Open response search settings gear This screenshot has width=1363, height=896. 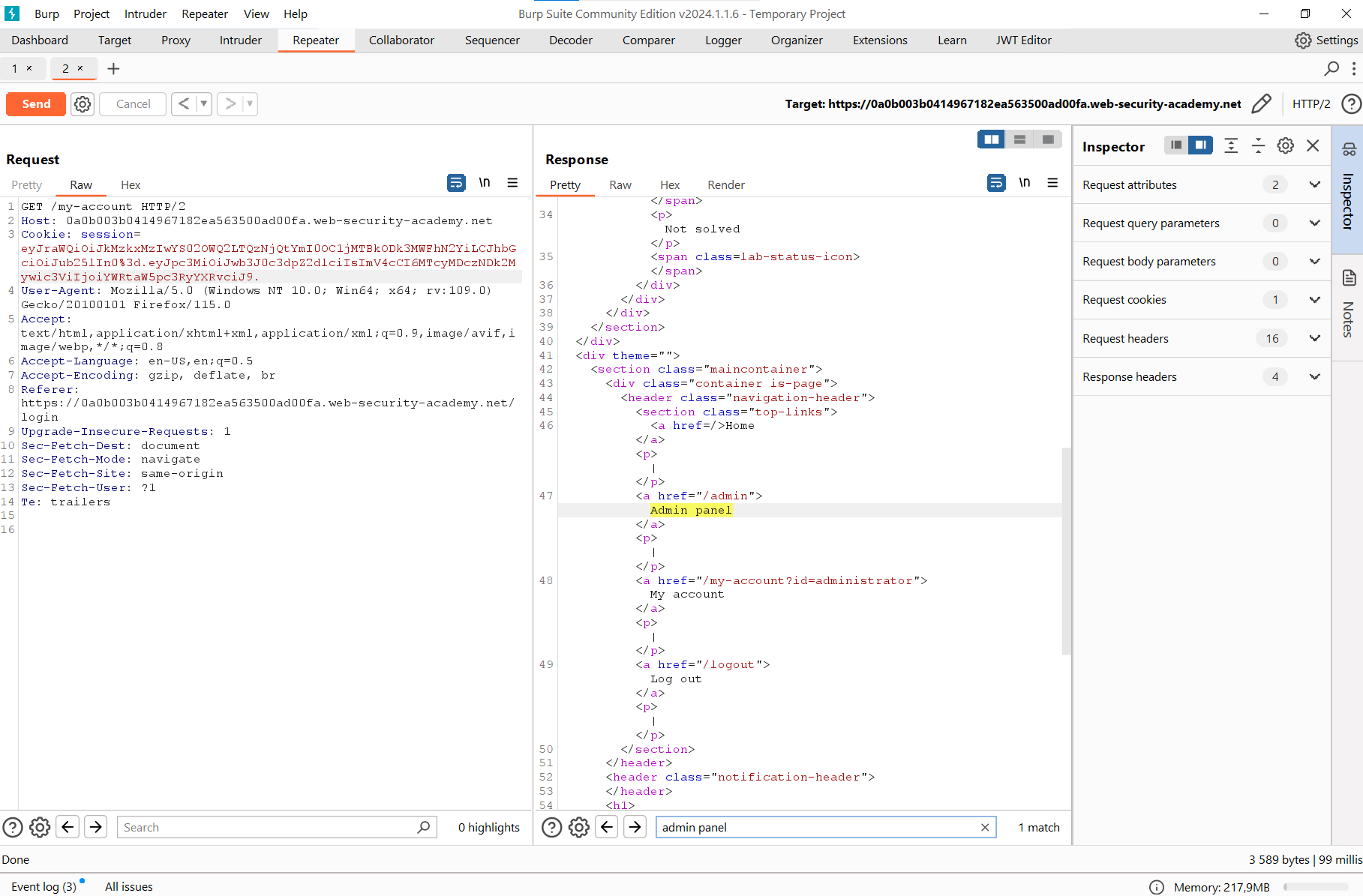pyautogui.click(x=579, y=828)
